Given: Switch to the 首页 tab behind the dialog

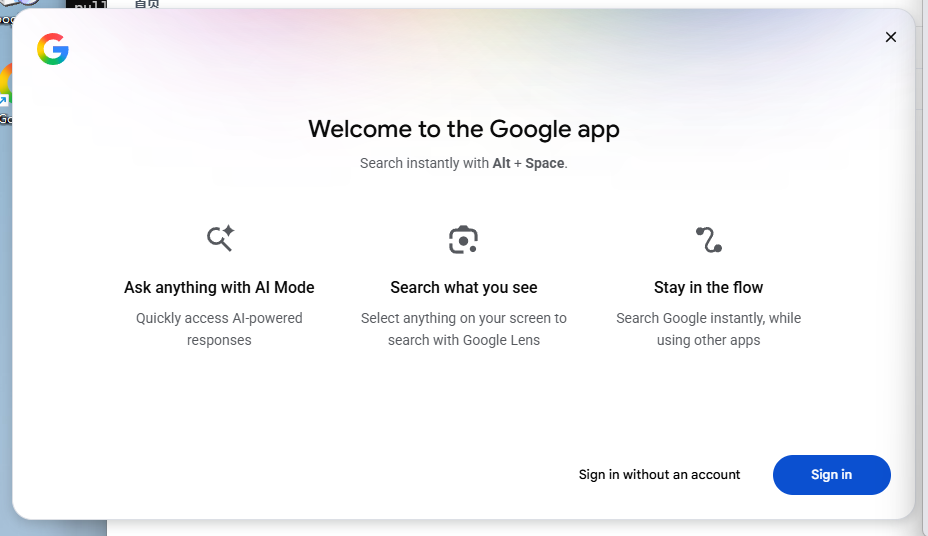Looking at the screenshot, I should (147, 4).
